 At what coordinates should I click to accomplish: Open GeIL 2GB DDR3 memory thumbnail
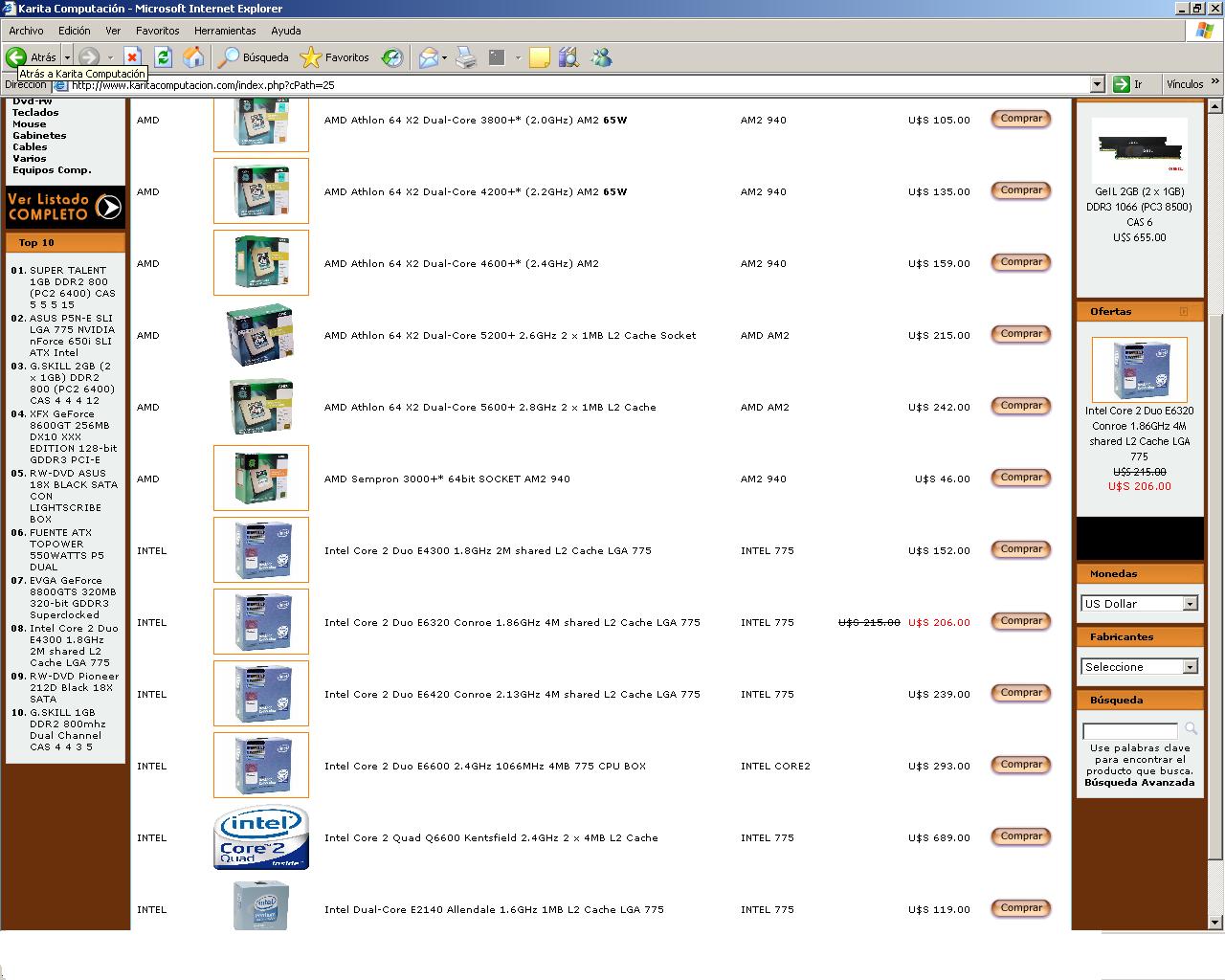[1139, 151]
